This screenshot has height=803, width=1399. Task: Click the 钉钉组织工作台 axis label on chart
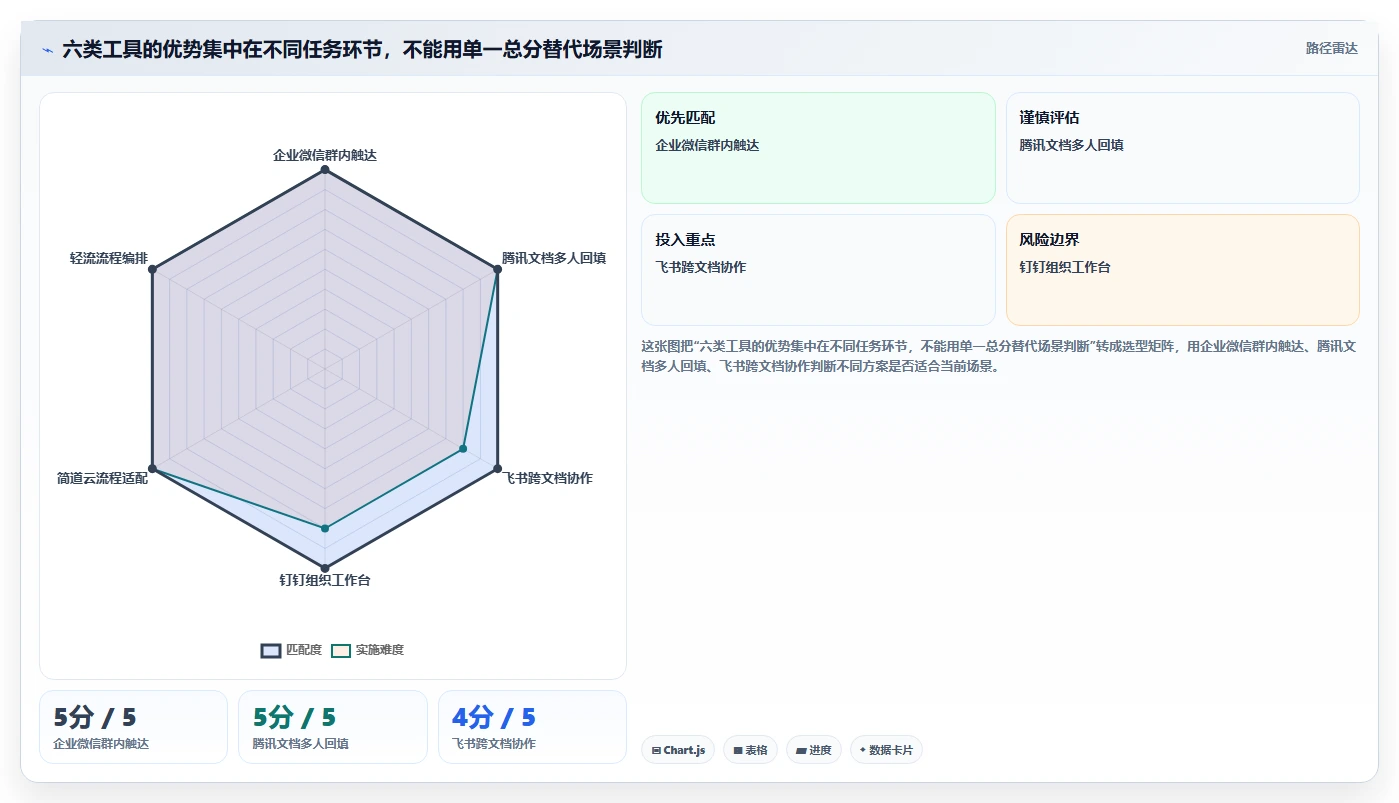325,580
